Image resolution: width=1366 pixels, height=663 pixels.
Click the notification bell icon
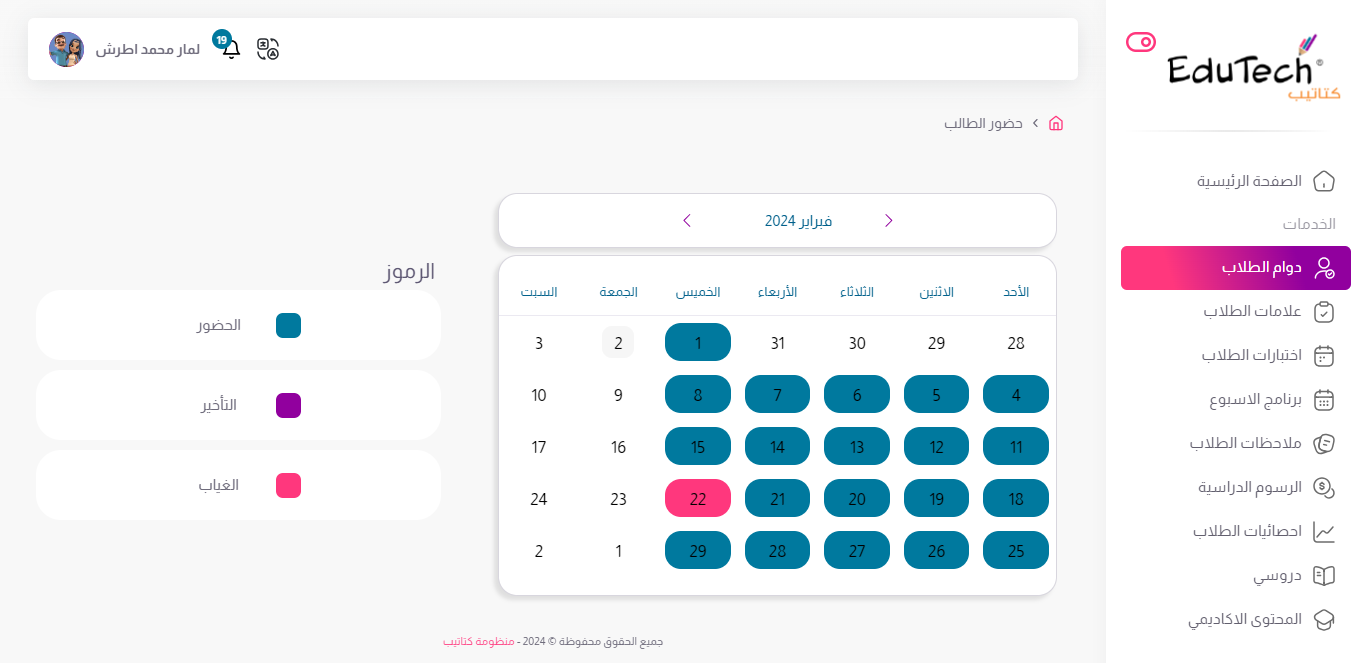[231, 48]
